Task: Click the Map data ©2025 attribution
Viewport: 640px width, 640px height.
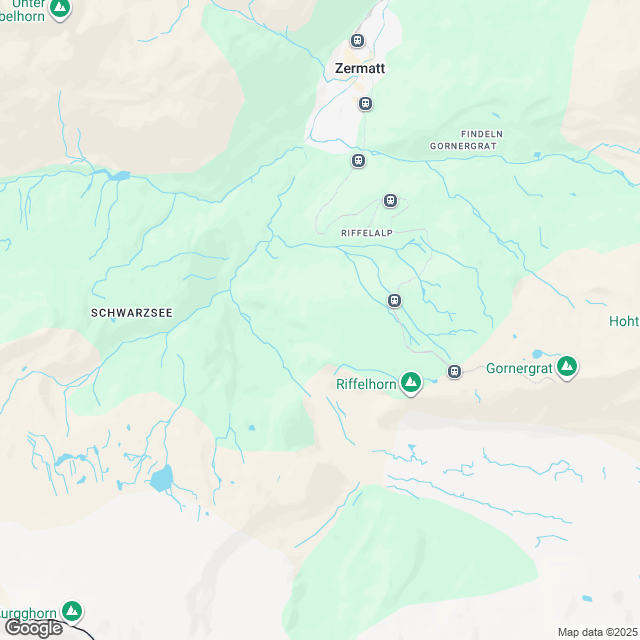Action: pyautogui.click(x=598, y=632)
